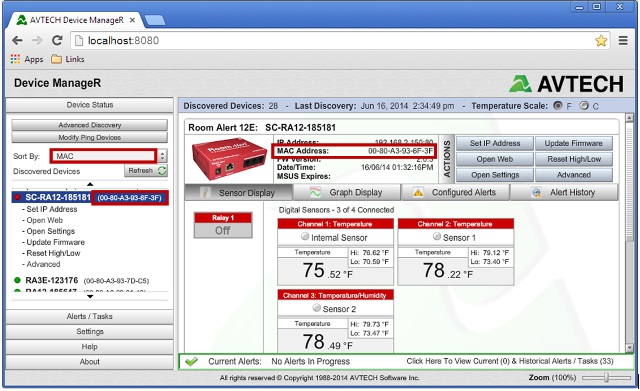Click the localhost:8080 address field

(340, 40)
